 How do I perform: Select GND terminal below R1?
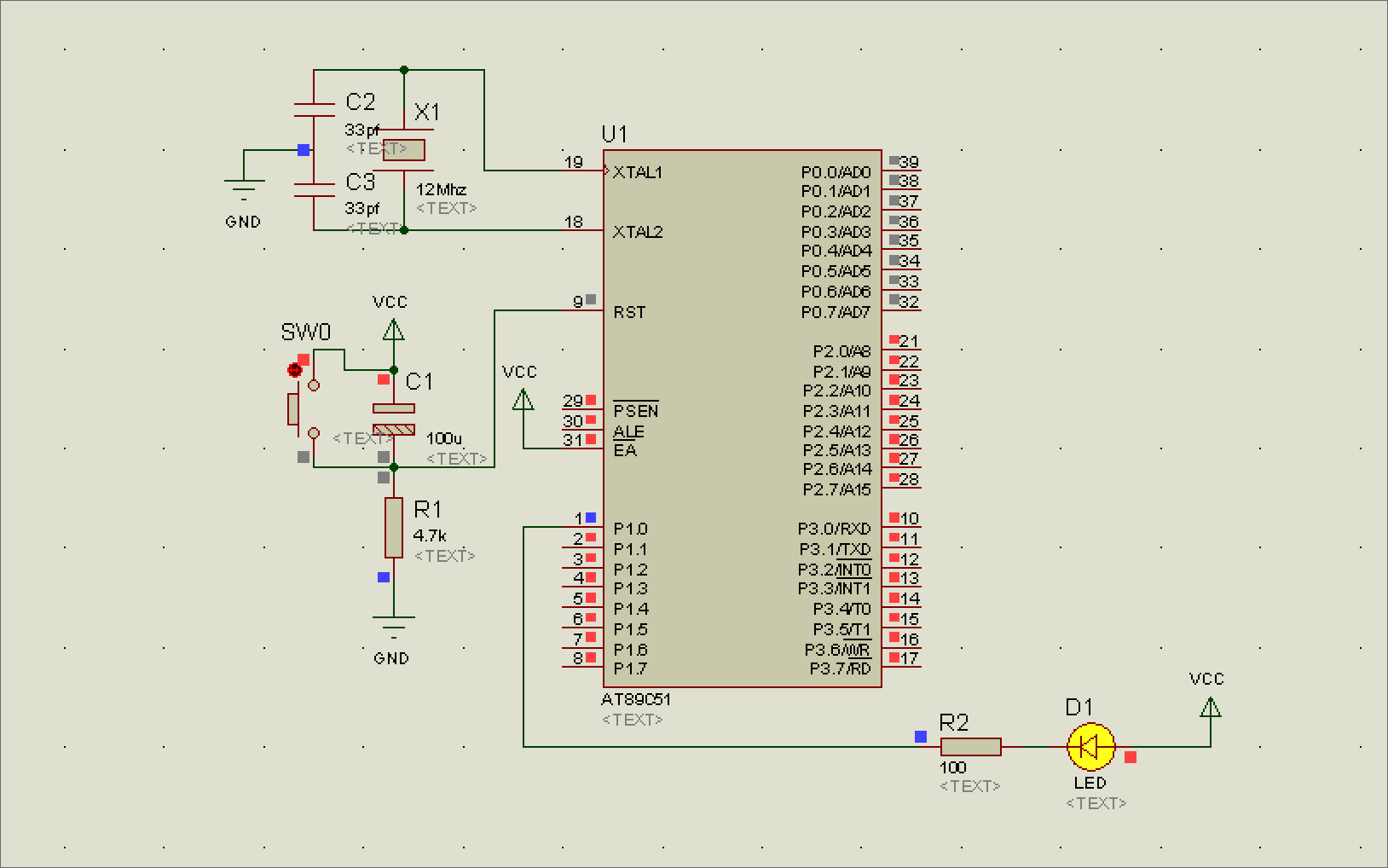[394, 627]
